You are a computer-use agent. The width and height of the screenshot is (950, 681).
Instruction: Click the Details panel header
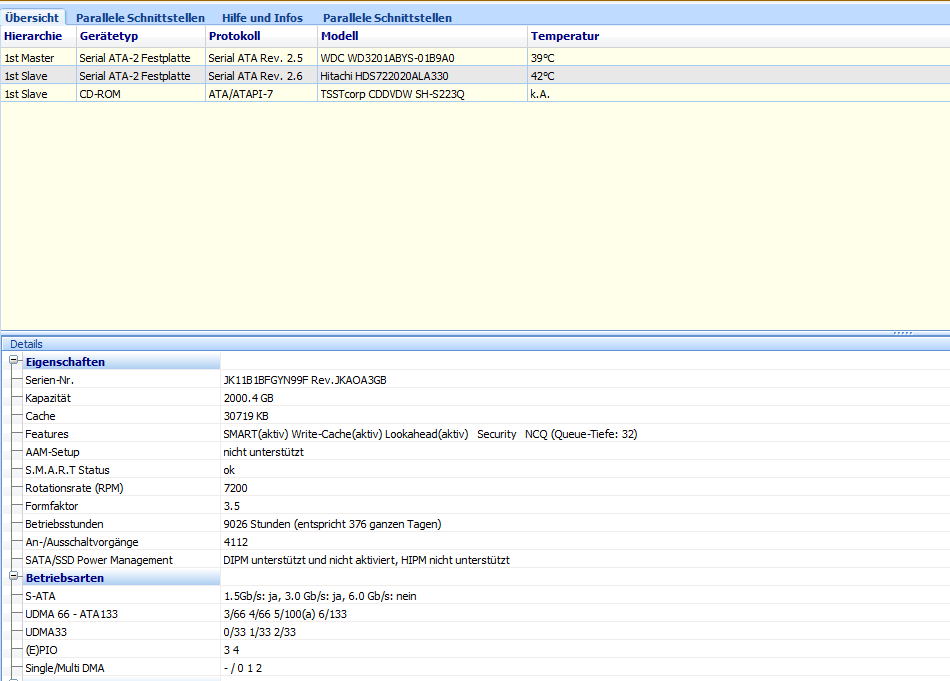pos(27,344)
